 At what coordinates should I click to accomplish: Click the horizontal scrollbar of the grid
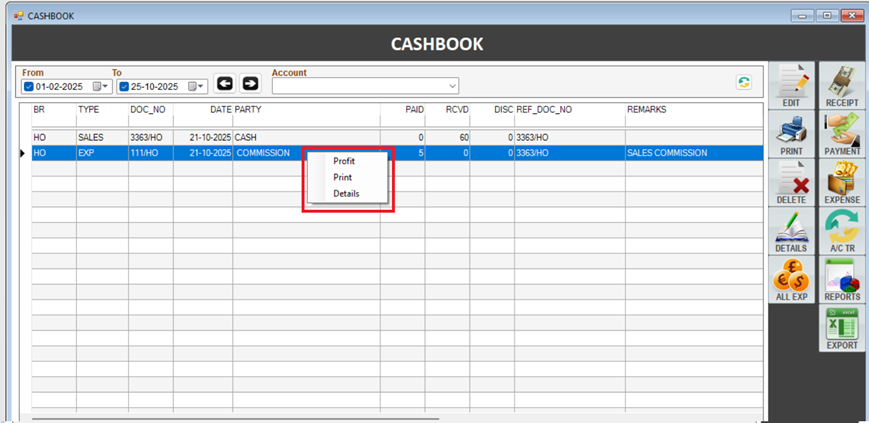[x=236, y=419]
